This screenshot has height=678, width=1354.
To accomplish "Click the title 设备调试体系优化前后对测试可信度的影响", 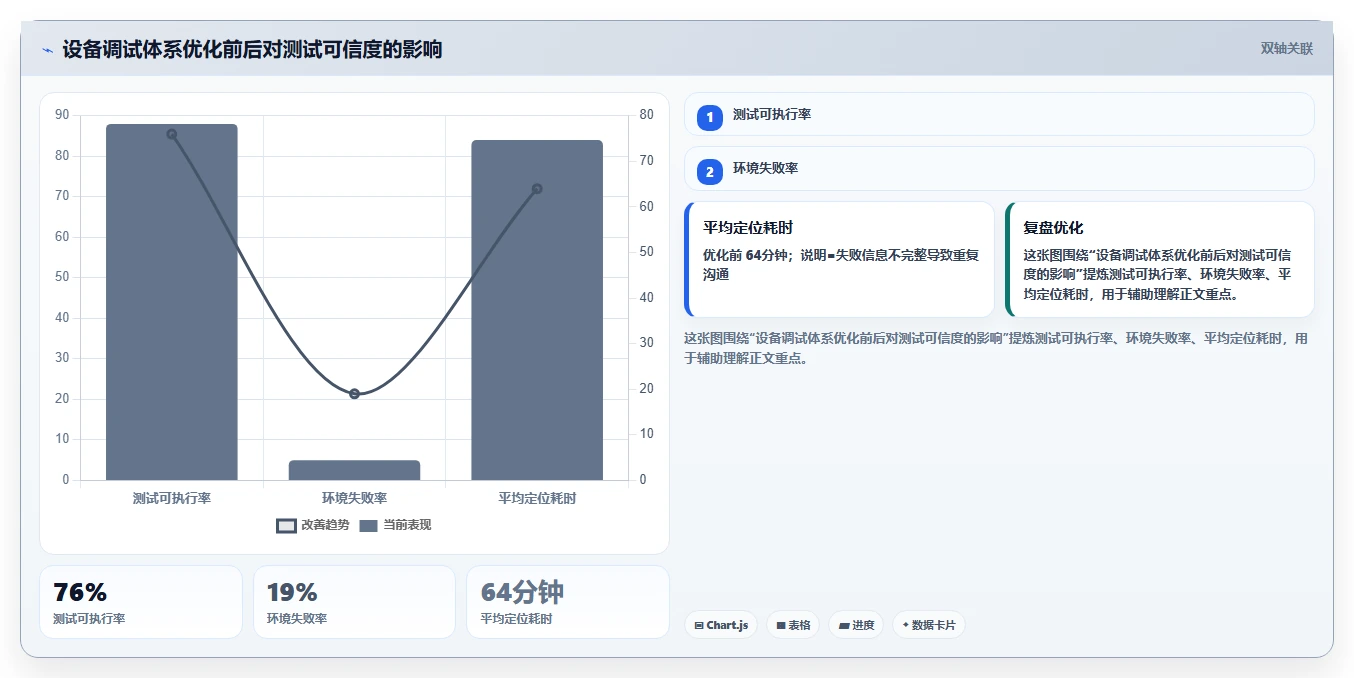I will (252, 50).
